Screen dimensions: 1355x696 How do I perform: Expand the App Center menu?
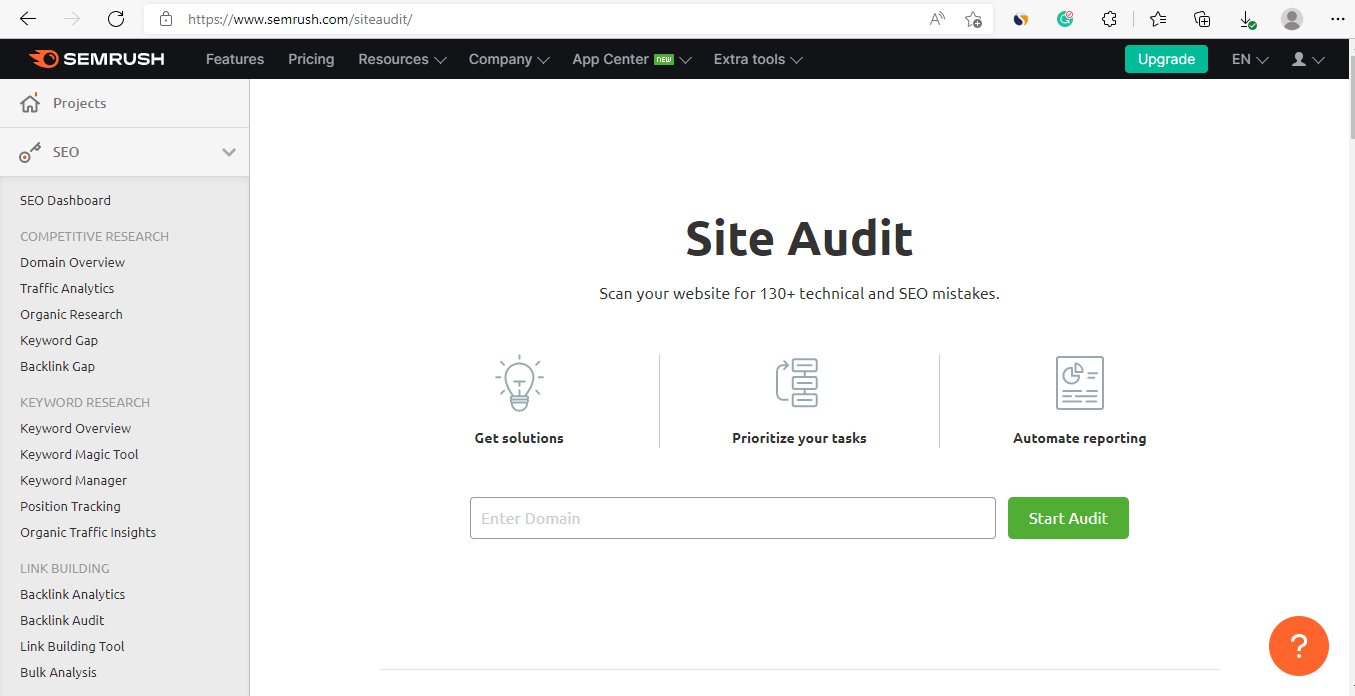point(632,59)
